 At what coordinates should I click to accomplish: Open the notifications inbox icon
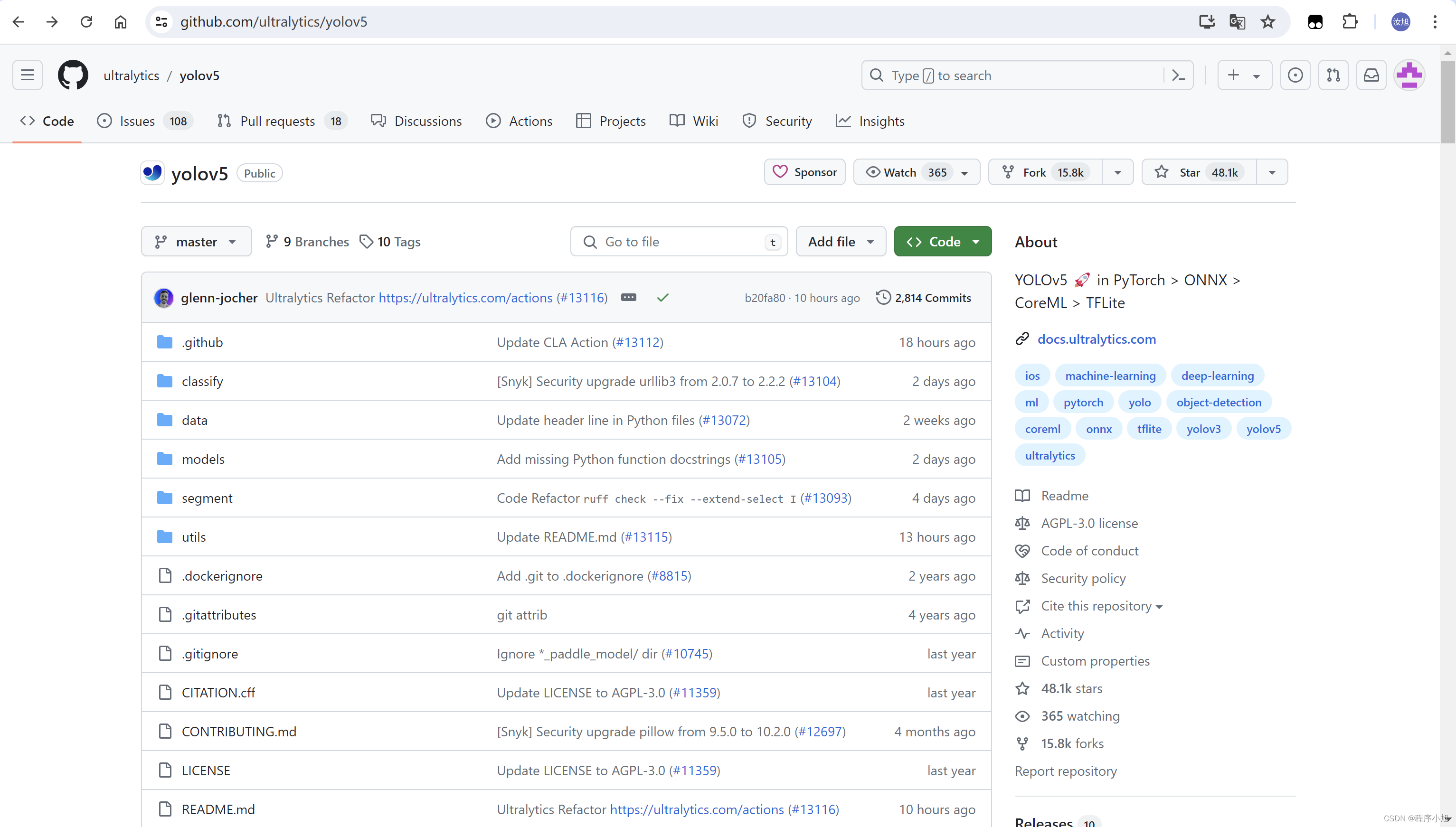[1371, 75]
